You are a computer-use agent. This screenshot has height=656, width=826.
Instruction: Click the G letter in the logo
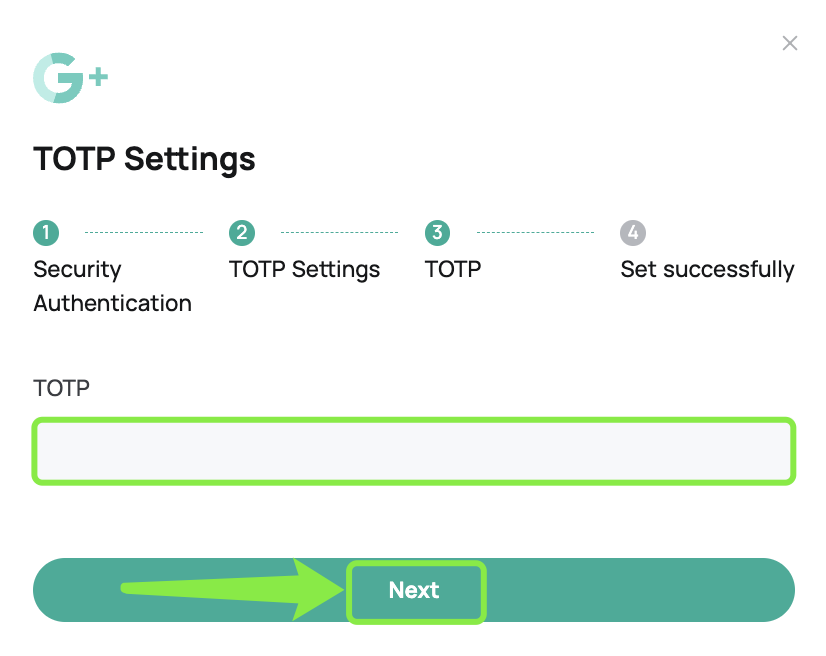[58, 78]
